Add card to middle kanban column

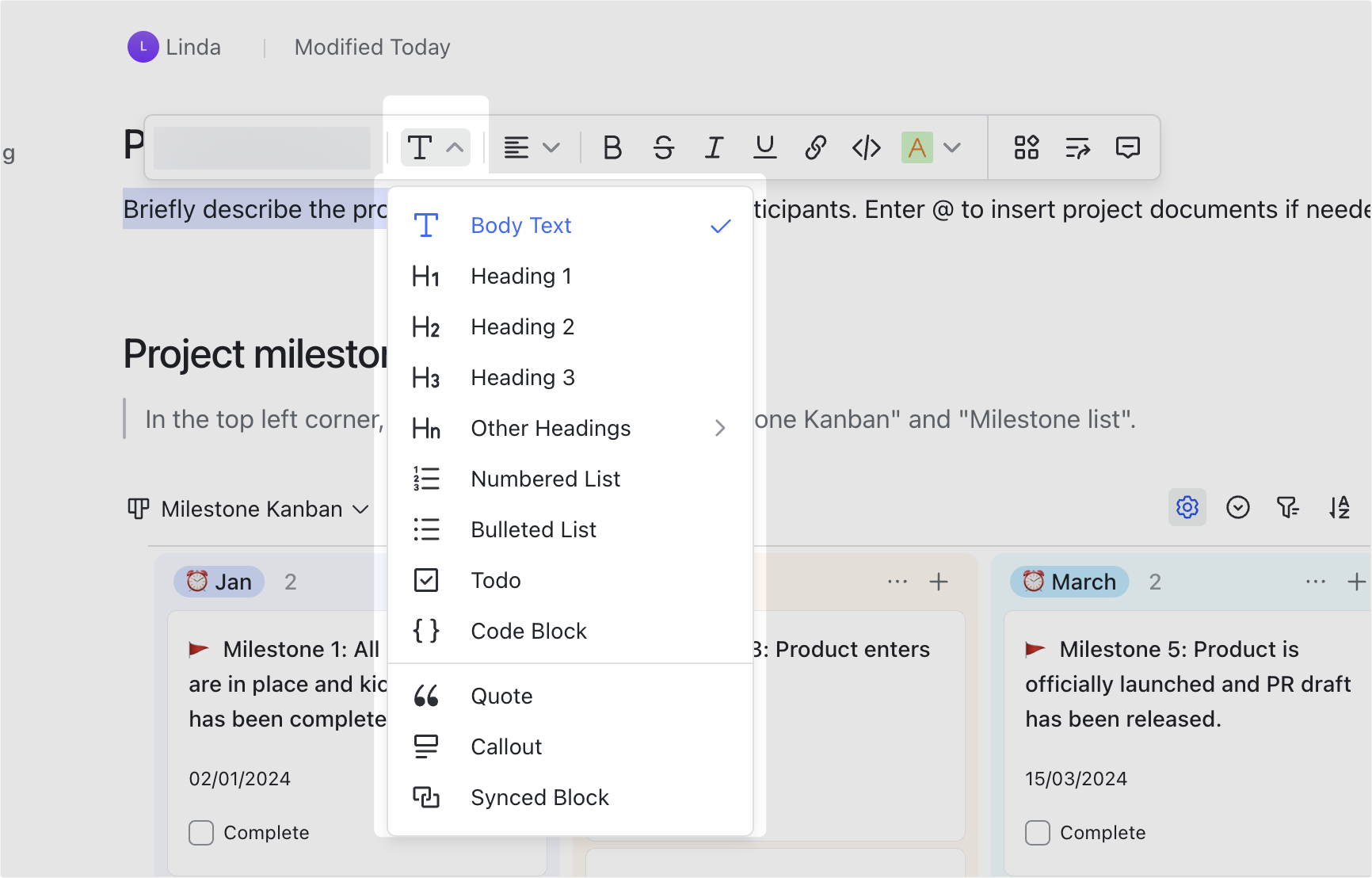(x=939, y=582)
